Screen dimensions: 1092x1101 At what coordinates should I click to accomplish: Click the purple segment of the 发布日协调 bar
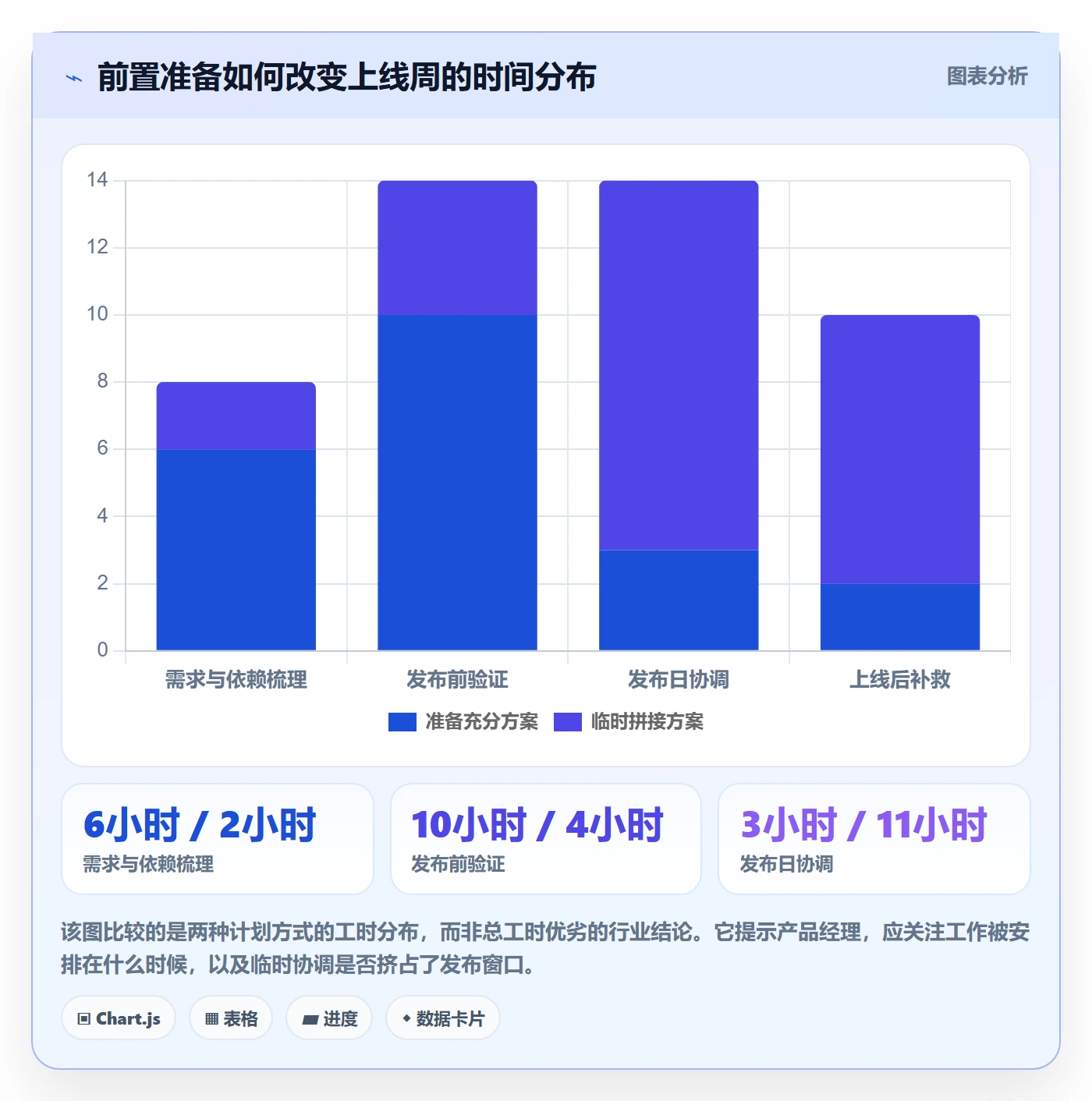coord(679,365)
